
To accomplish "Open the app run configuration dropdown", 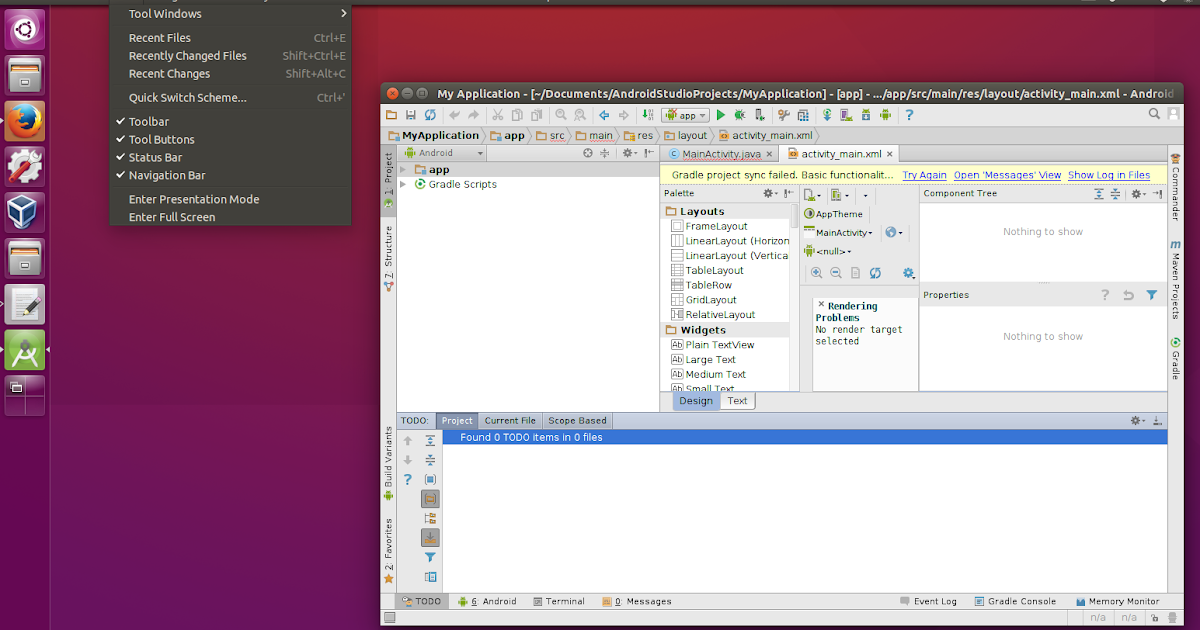I will coord(685,115).
